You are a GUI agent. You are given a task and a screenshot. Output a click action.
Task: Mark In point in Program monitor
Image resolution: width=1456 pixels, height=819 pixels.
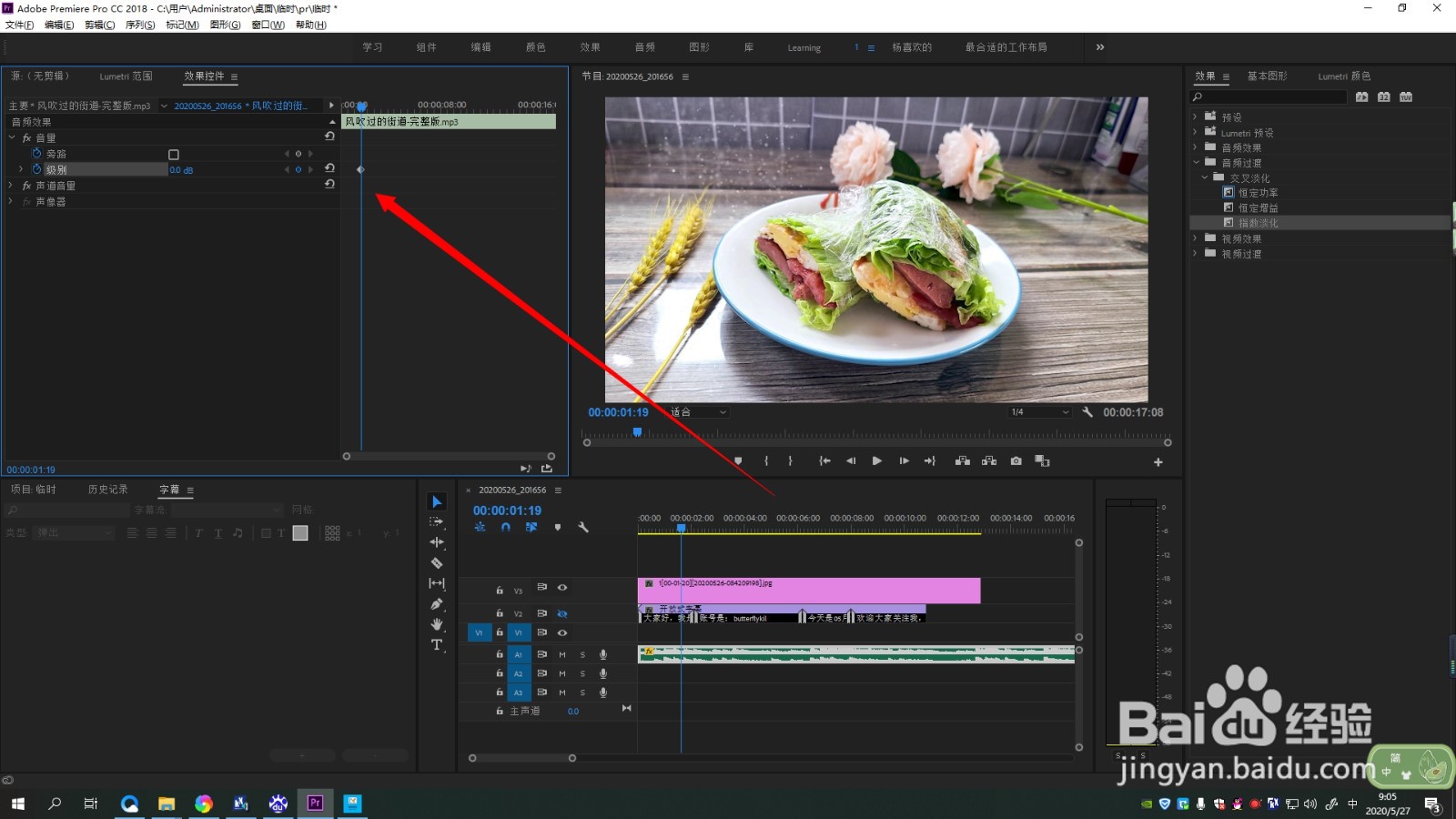tap(766, 461)
